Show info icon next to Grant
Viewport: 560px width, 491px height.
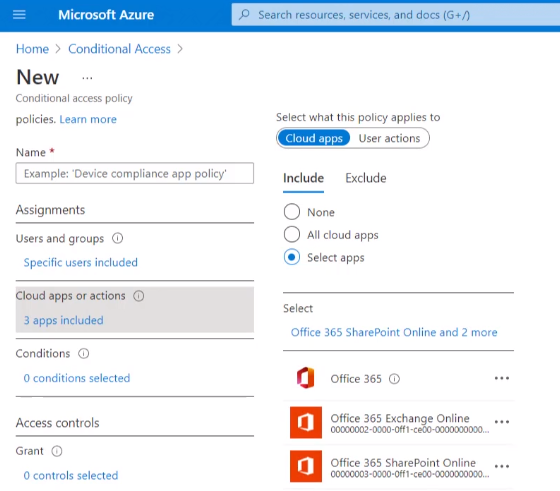57,451
